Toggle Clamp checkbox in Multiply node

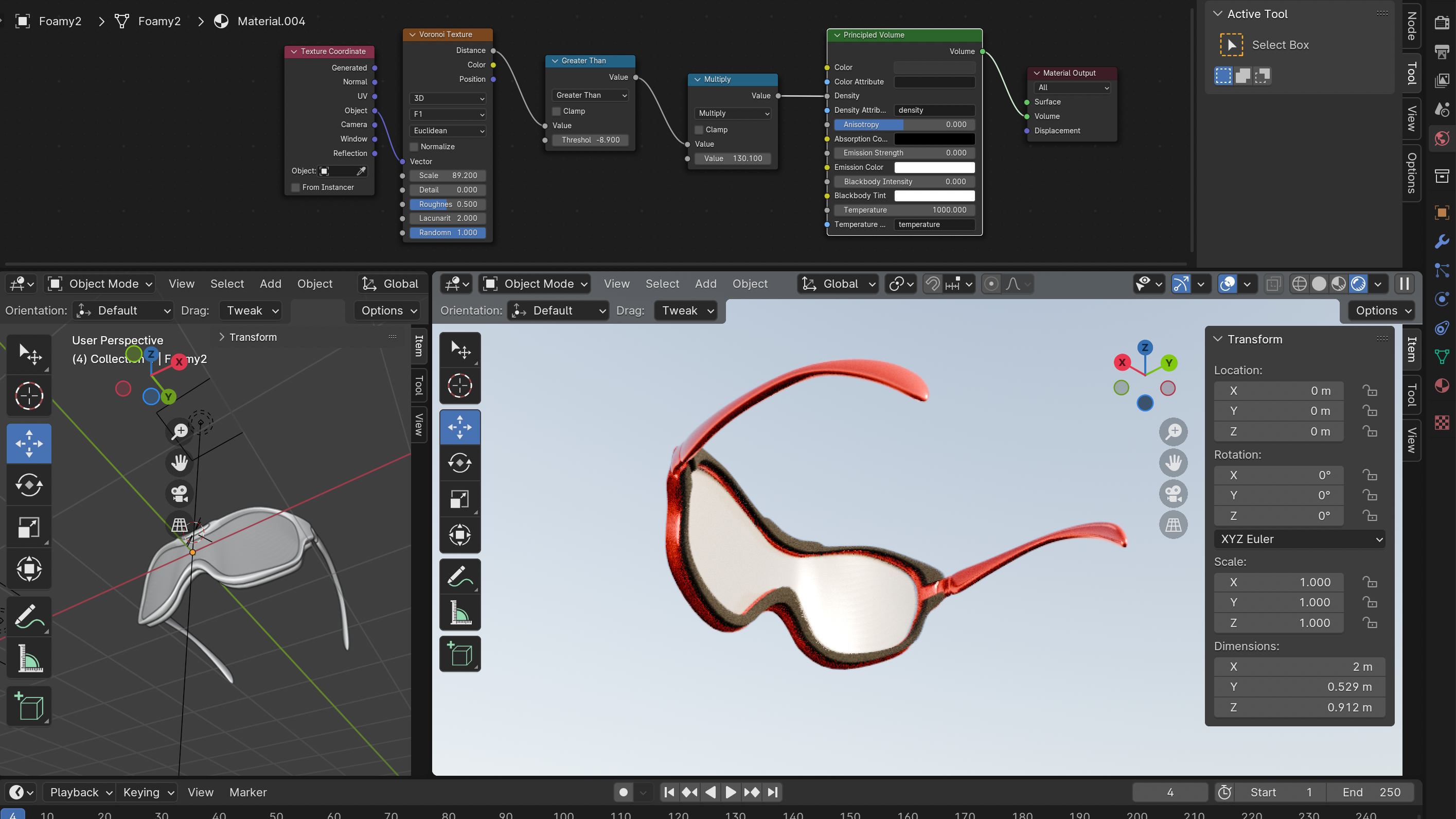(699, 130)
